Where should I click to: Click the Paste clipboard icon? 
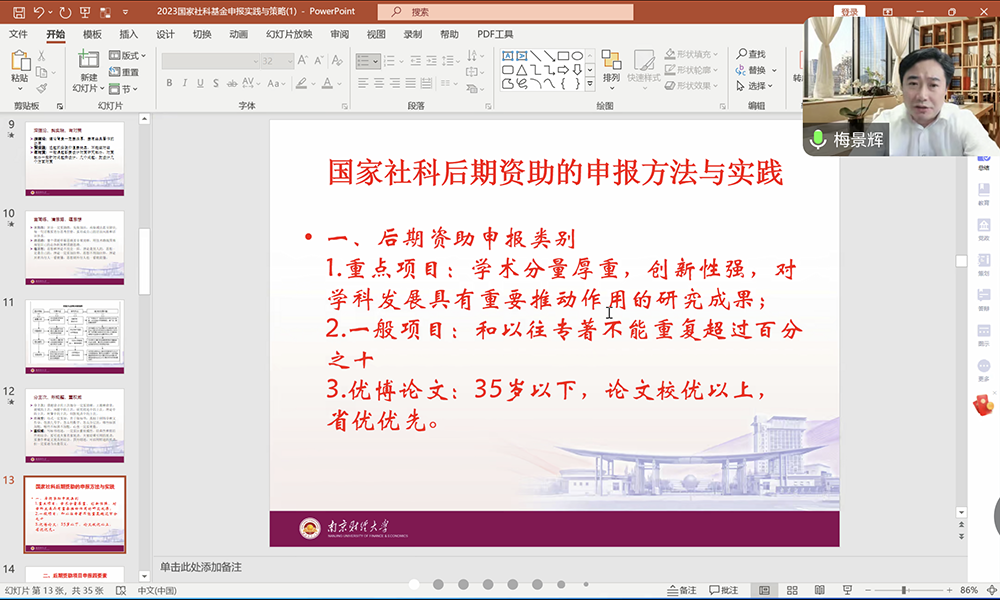[x=20, y=63]
